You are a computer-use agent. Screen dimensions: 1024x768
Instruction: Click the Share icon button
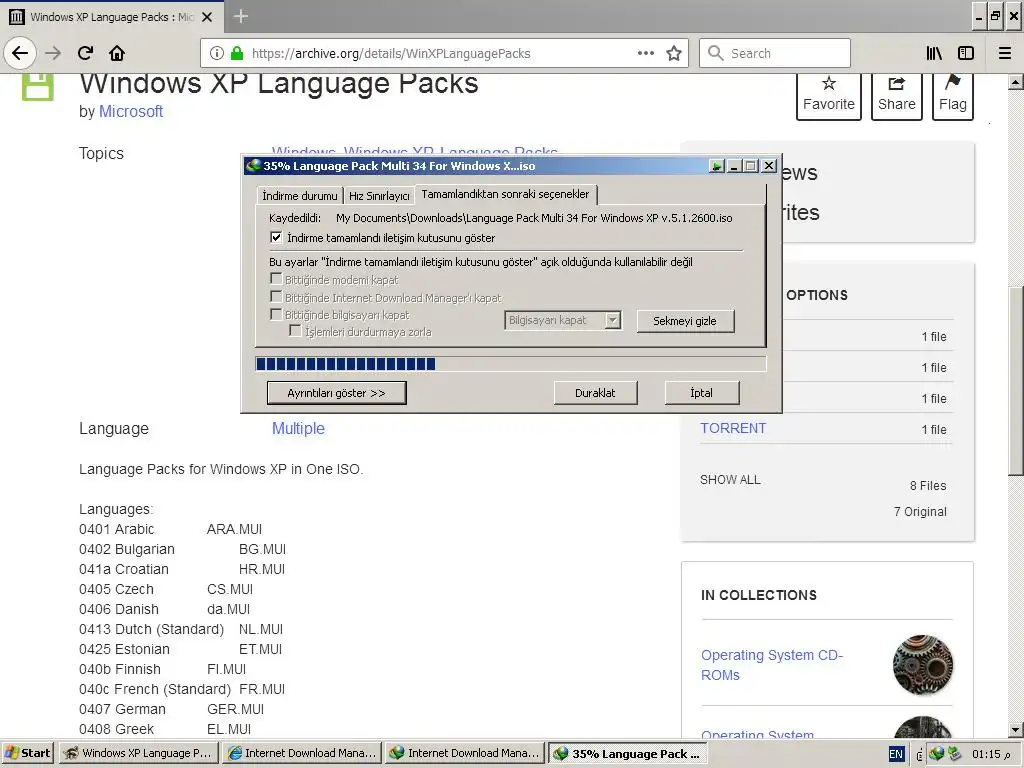tap(897, 95)
